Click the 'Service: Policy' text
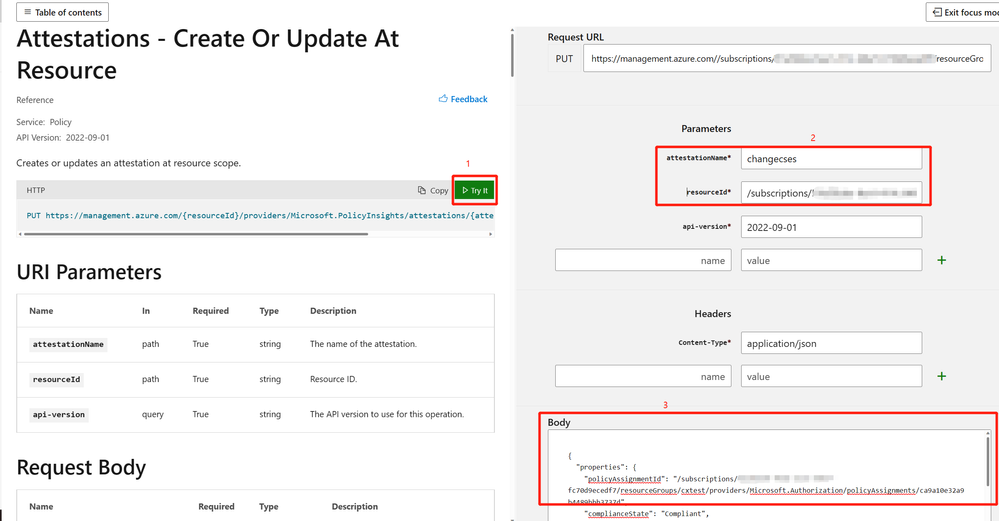The width and height of the screenshot is (999, 521). [44, 122]
